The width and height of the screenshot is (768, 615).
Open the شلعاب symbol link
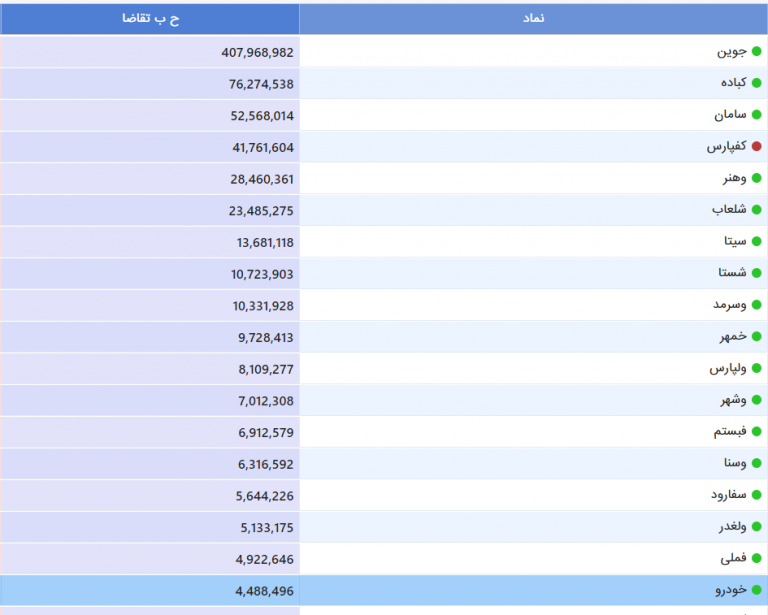coord(729,210)
